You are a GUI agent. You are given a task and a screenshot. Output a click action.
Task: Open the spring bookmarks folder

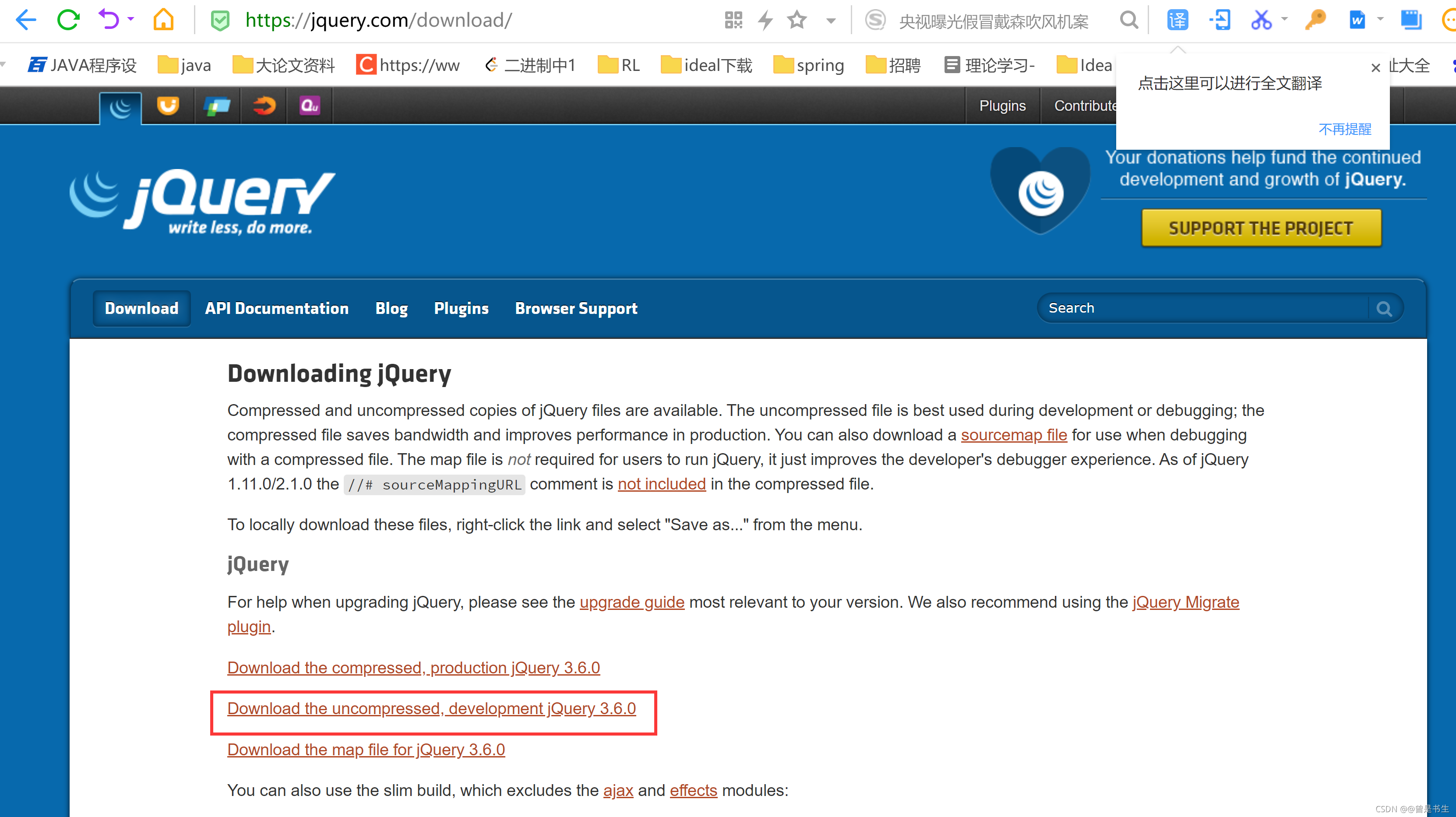[x=807, y=66]
